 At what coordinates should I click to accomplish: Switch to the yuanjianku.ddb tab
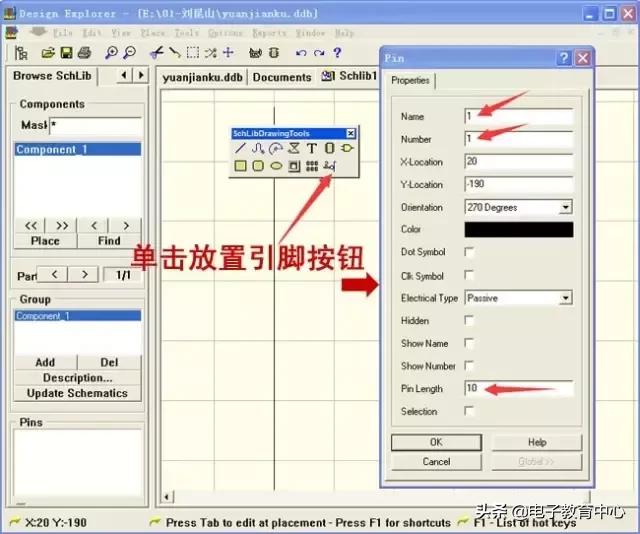202,77
